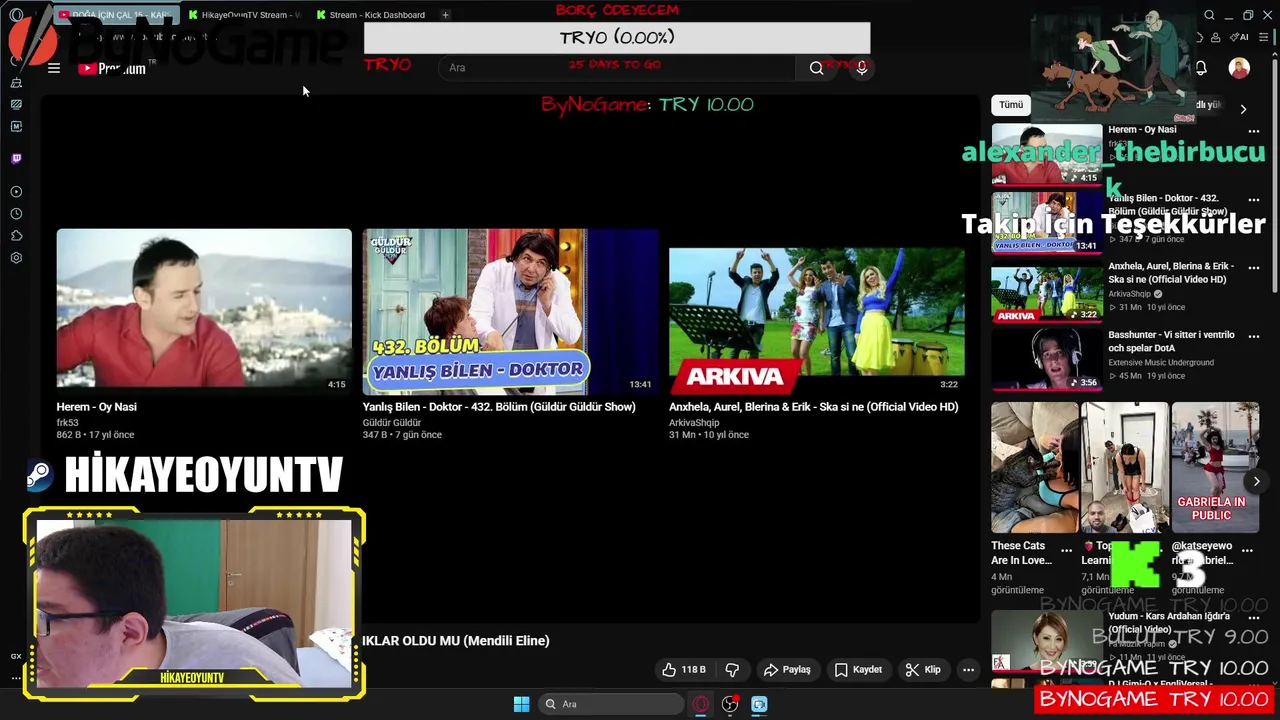Open YouTube notifications bell
1280x720 pixels.
tap(1201, 68)
